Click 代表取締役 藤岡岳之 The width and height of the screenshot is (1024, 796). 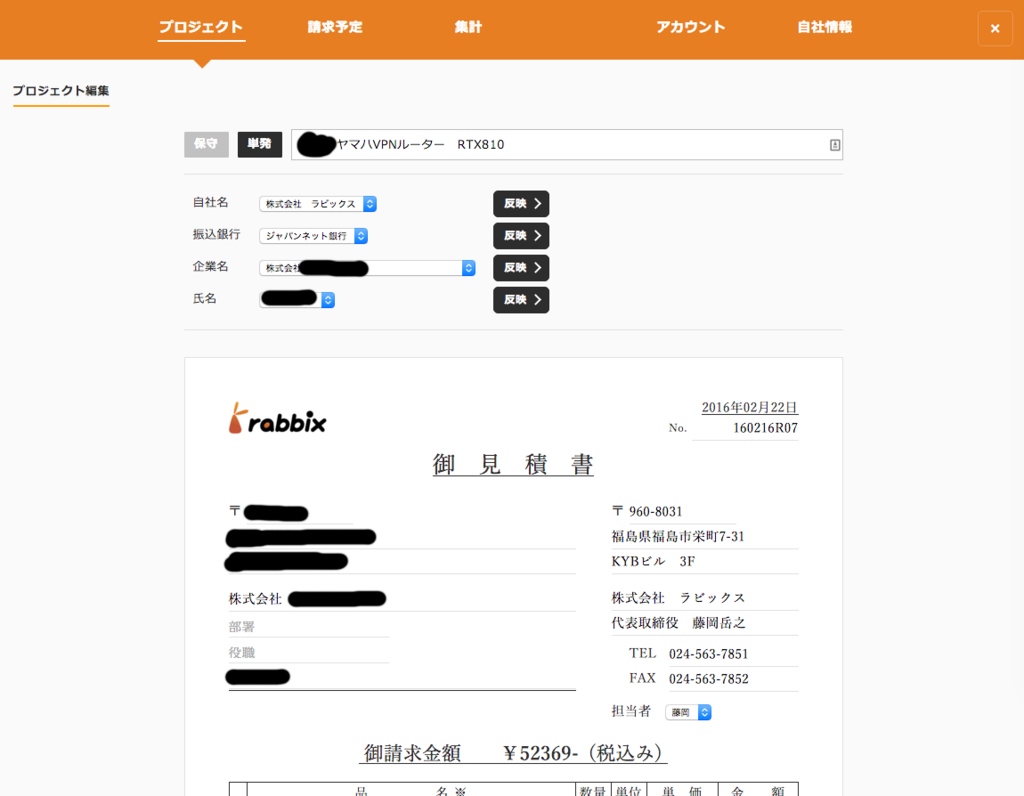click(x=678, y=623)
